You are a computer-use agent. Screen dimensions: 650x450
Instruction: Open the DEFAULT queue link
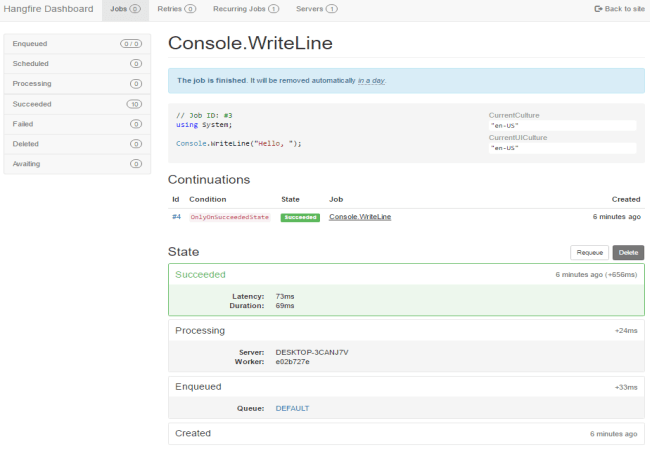point(292,408)
